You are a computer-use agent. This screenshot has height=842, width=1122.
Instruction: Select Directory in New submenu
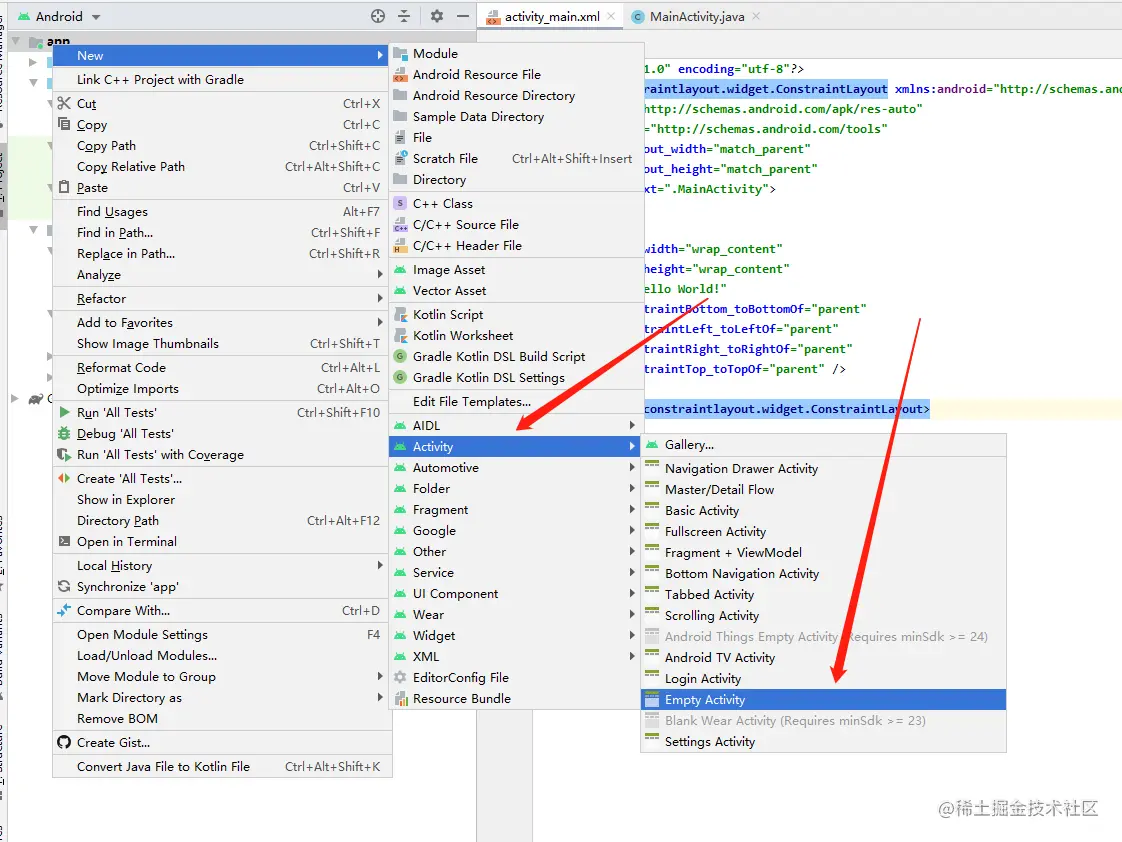515,180
